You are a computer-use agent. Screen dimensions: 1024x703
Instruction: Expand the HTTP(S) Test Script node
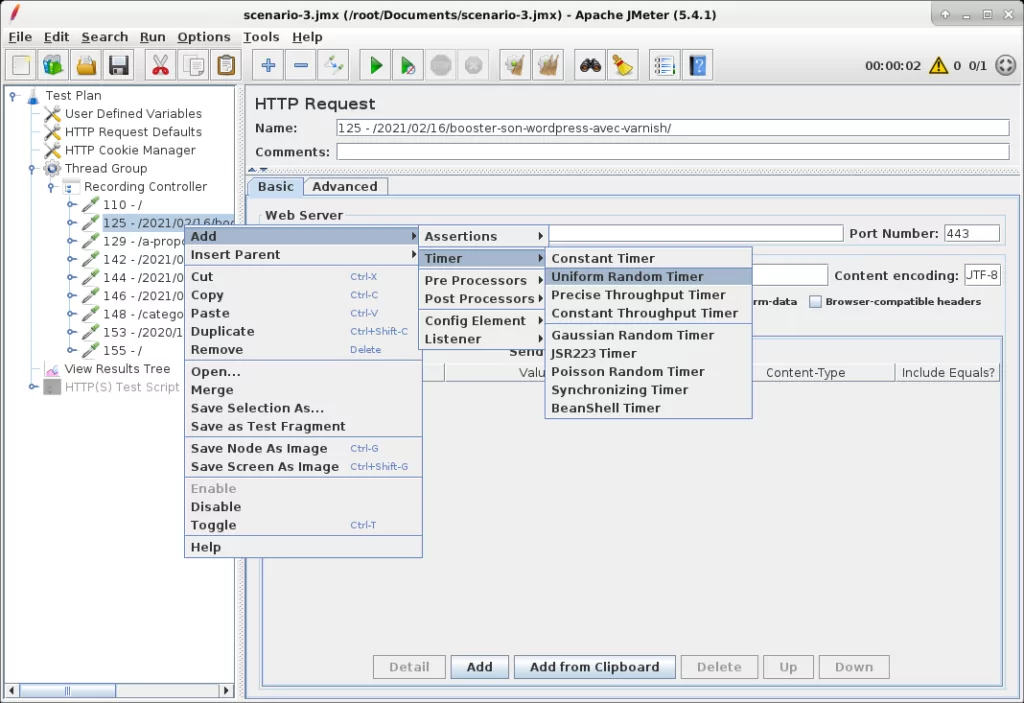[x=32, y=387]
